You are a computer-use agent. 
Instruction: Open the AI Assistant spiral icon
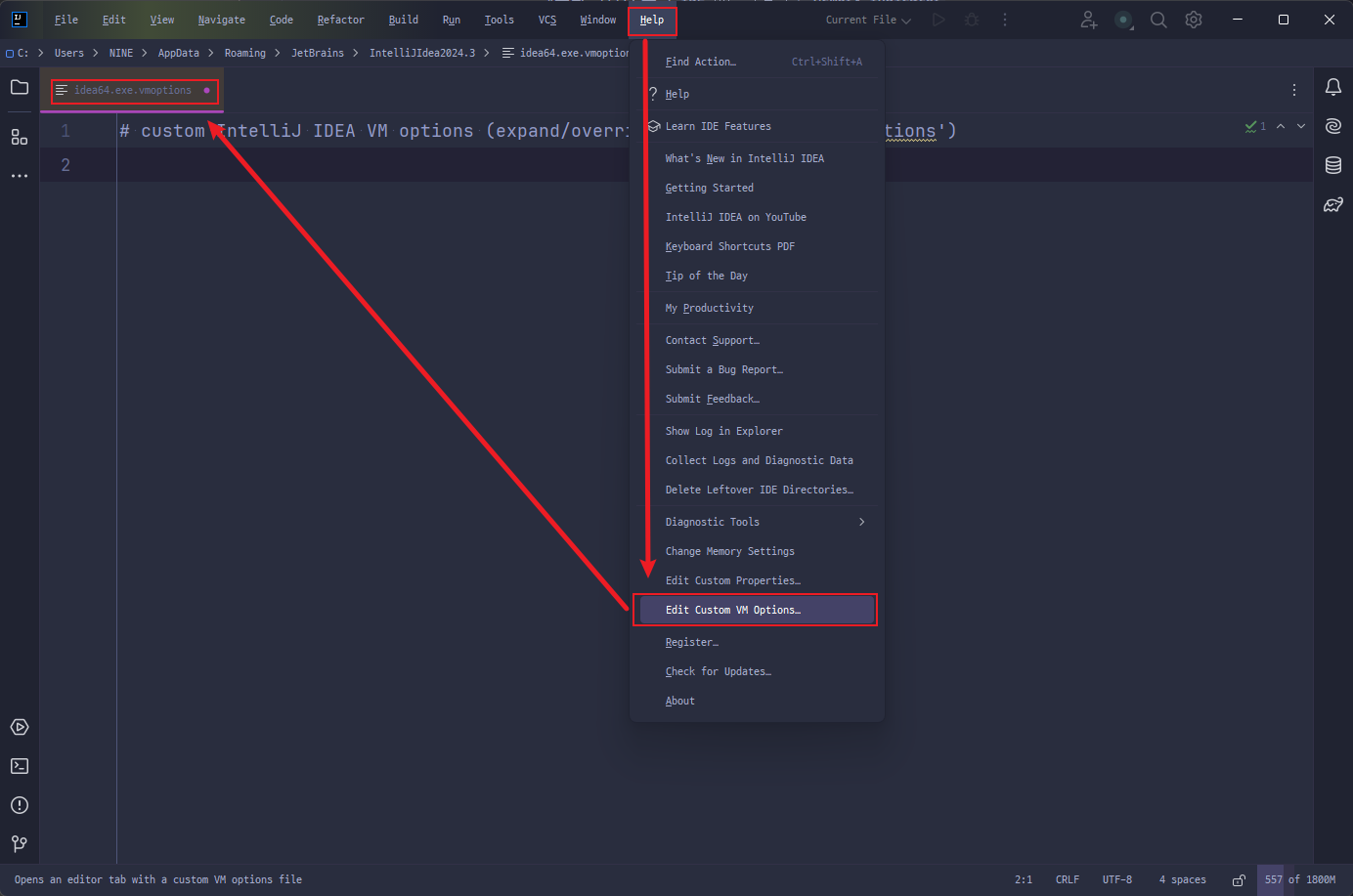point(1332,126)
